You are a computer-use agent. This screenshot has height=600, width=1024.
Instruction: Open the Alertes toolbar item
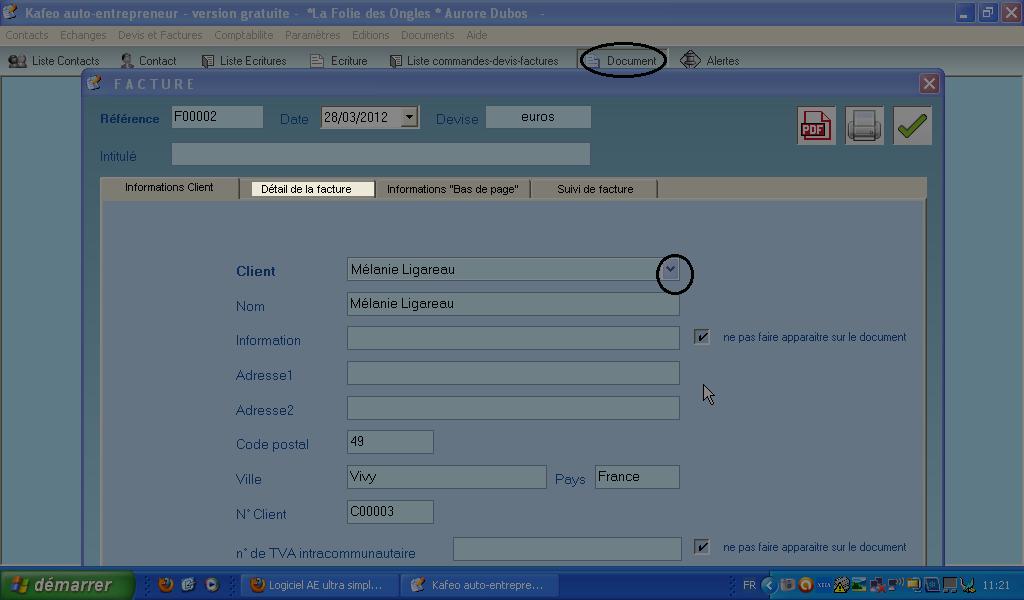pyautogui.click(x=711, y=61)
